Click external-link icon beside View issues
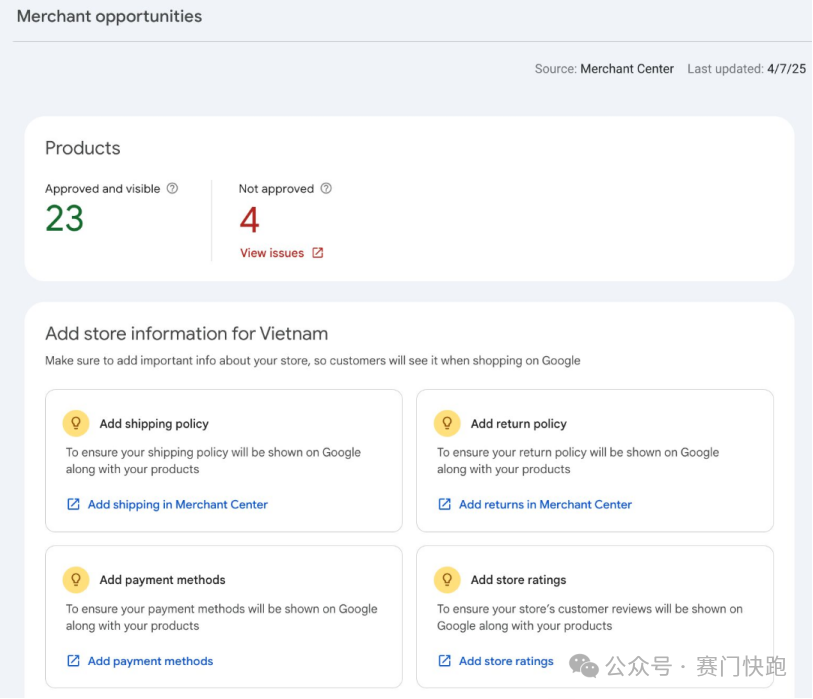This screenshot has width=813, height=699. coord(318,253)
